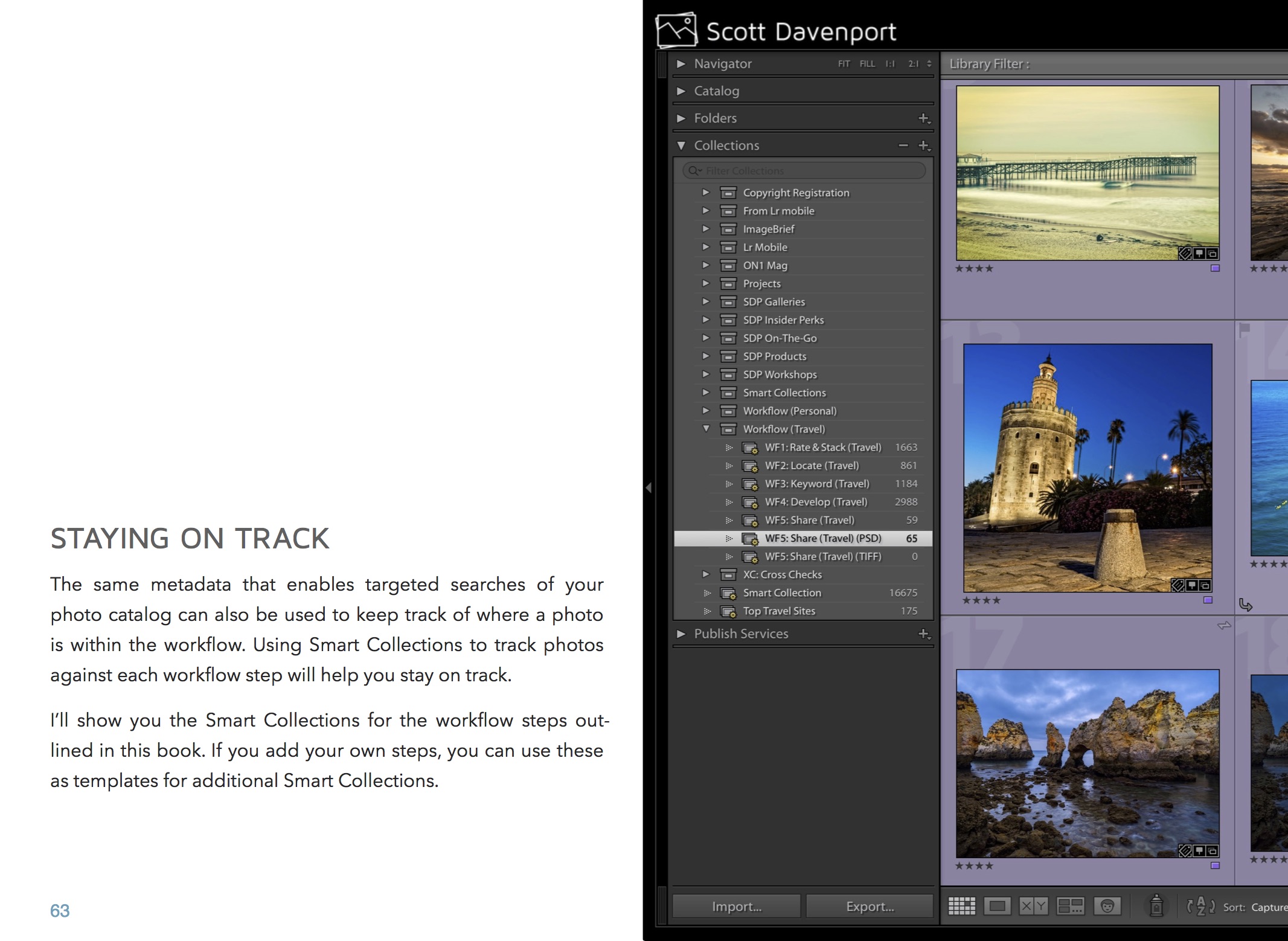Toggle the A-Z sort direction icon

point(1200,906)
